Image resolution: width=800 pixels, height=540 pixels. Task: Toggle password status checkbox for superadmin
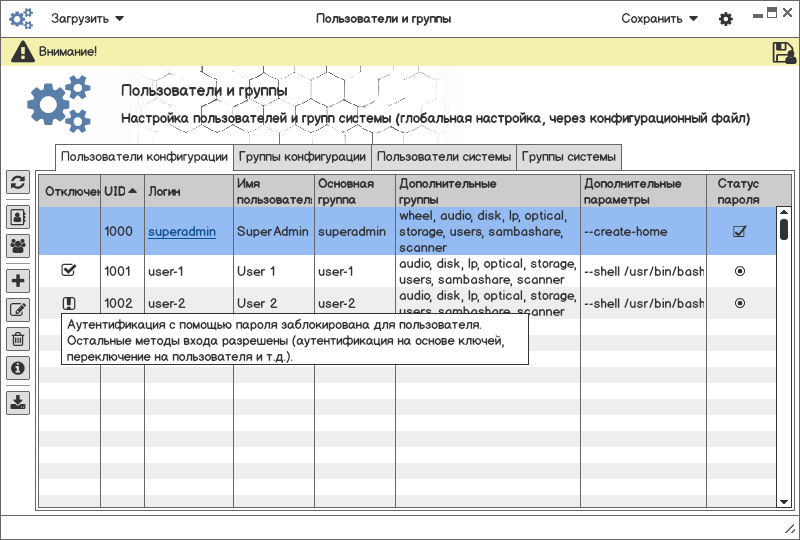click(740, 232)
